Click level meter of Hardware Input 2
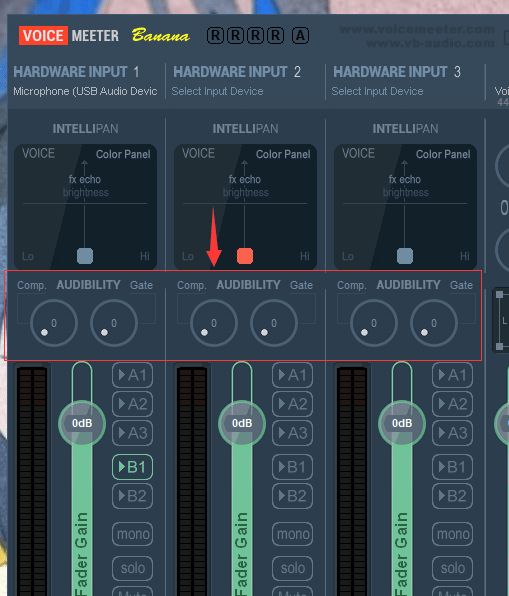Viewport: 509px width, 596px height. [x=192, y=480]
